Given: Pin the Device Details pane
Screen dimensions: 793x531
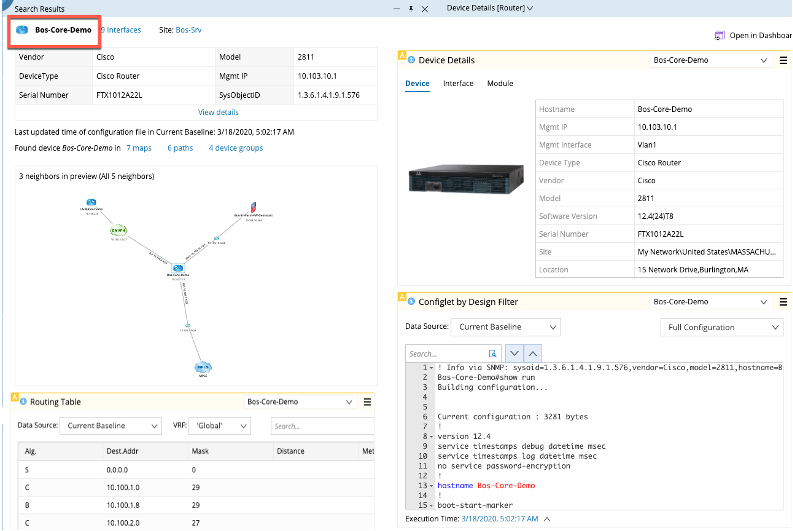Looking at the screenshot, I should coord(411,7).
